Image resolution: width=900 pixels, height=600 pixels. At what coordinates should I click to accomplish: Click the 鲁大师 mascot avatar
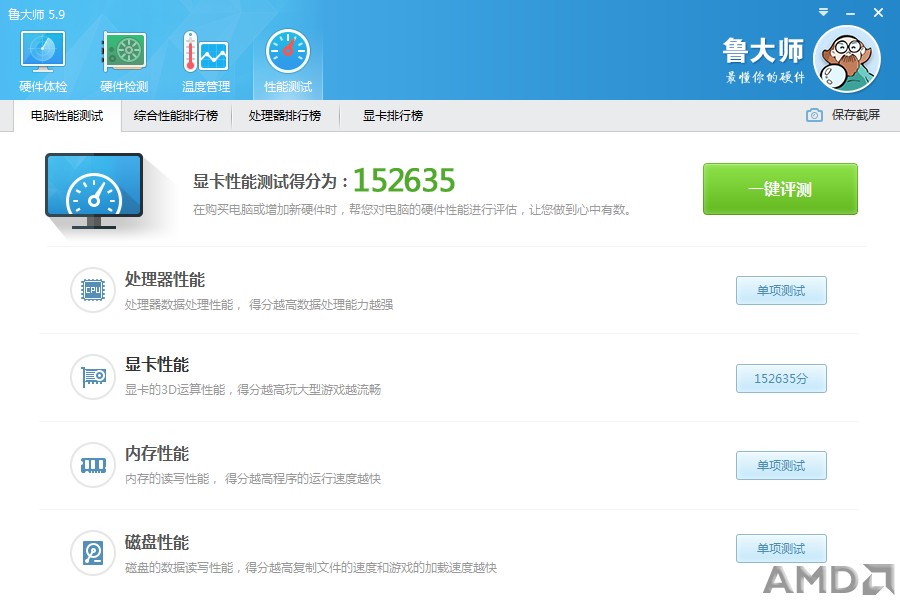coord(847,59)
